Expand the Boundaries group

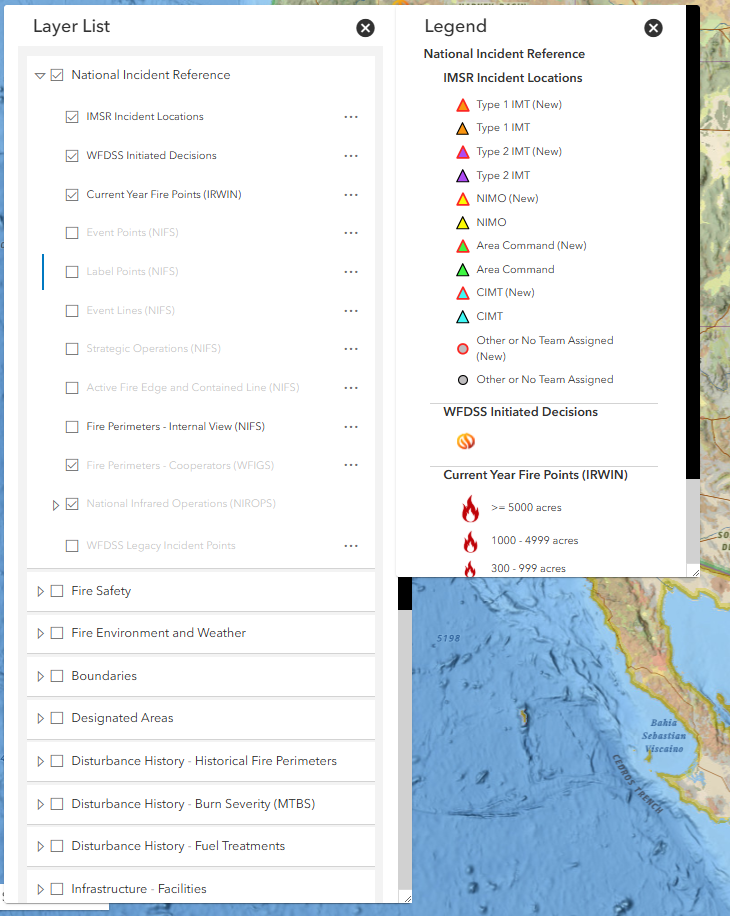tap(40, 676)
